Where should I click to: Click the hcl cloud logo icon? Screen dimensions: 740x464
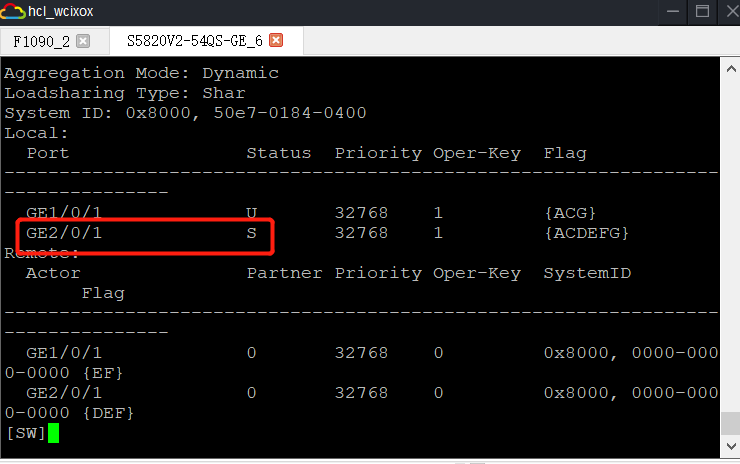12,11
